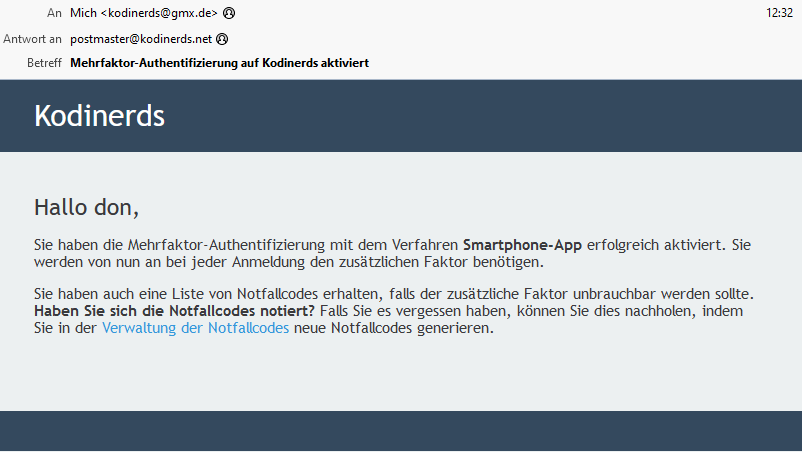The image size is (802, 452).
Task: Open the Verwaltung der Notfallcodes link
Action: pos(195,328)
